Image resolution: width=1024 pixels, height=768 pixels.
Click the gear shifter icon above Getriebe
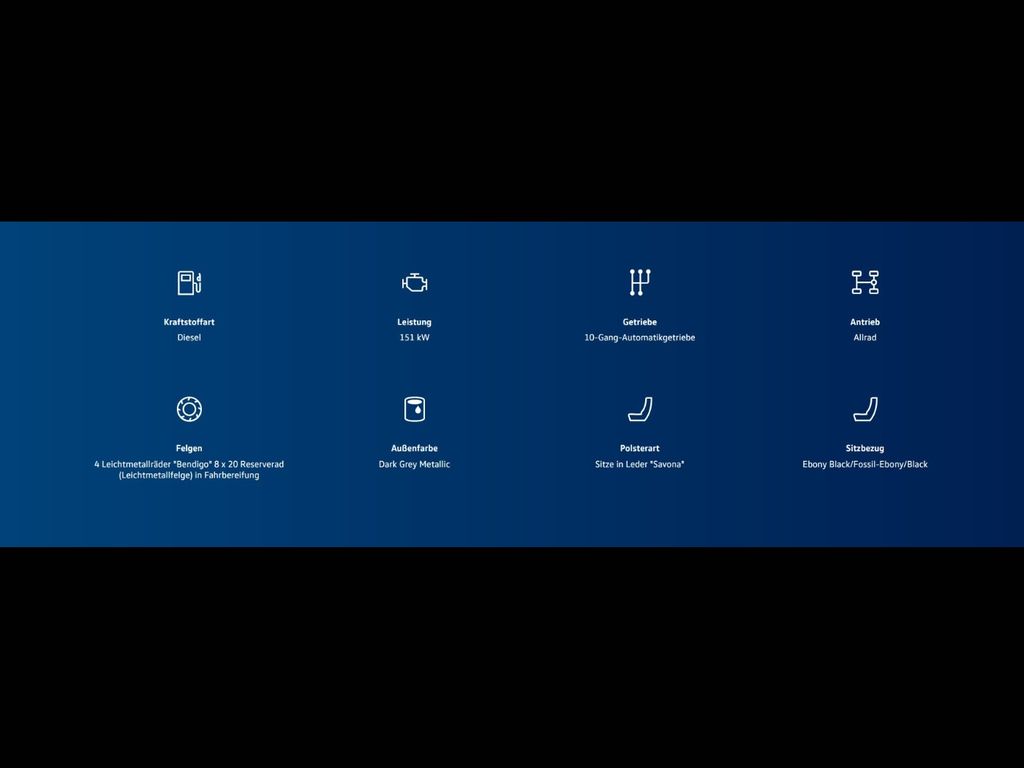tap(640, 283)
